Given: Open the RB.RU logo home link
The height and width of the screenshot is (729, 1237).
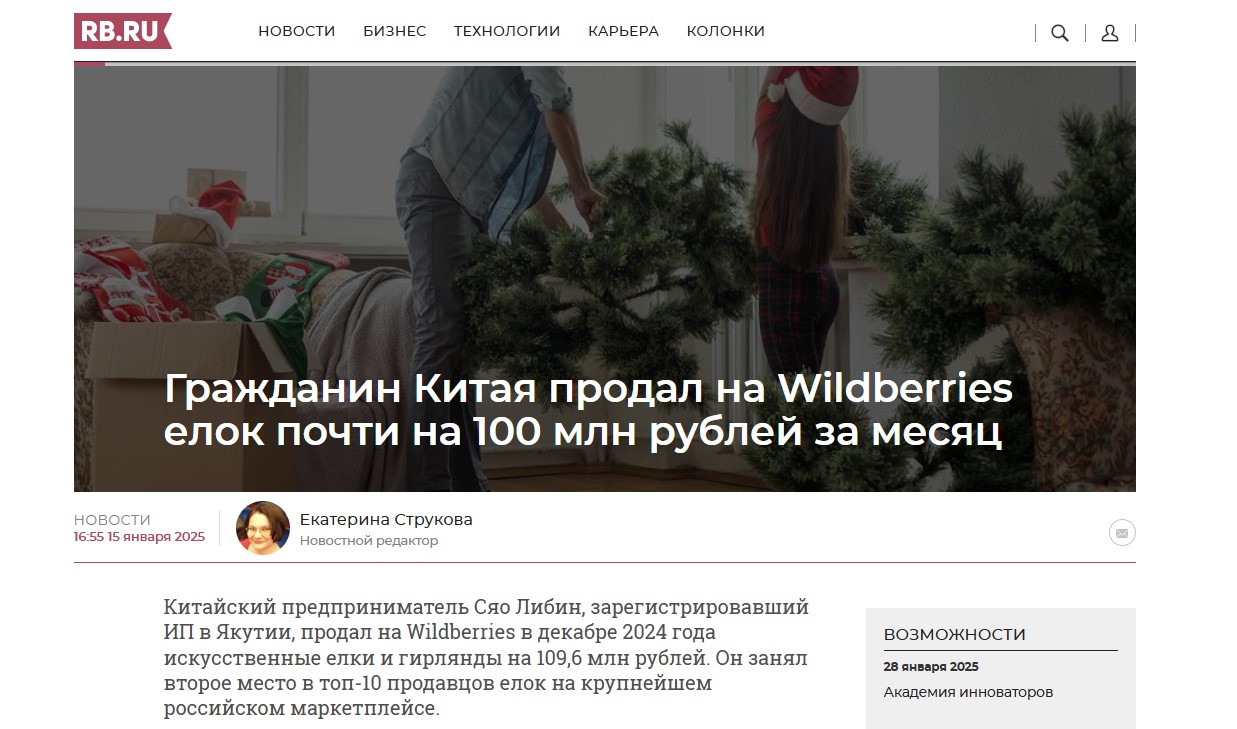Looking at the screenshot, I should 122,31.
